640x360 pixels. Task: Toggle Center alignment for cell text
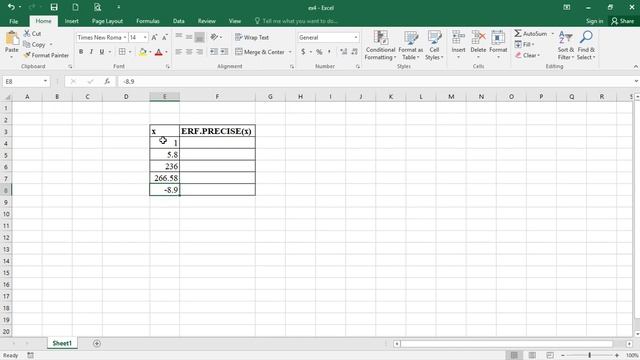[189, 52]
